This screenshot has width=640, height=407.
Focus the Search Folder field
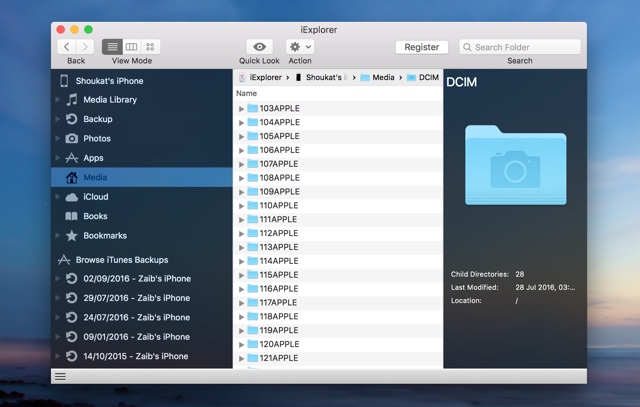520,47
